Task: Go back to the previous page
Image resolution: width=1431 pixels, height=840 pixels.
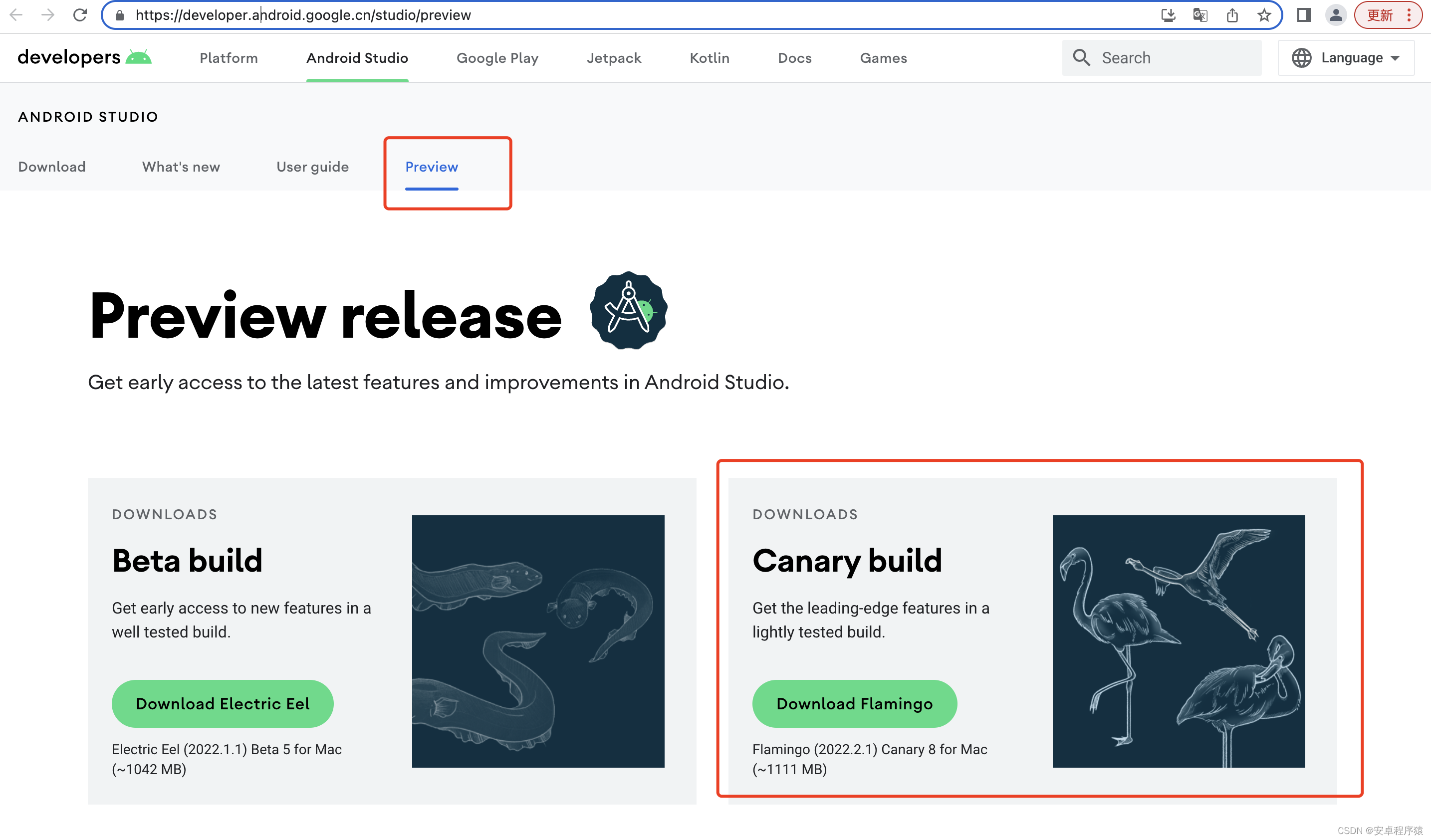Action: point(16,15)
